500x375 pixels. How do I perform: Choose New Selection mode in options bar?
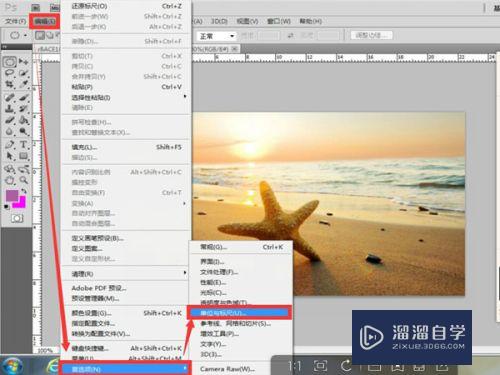coord(40,35)
